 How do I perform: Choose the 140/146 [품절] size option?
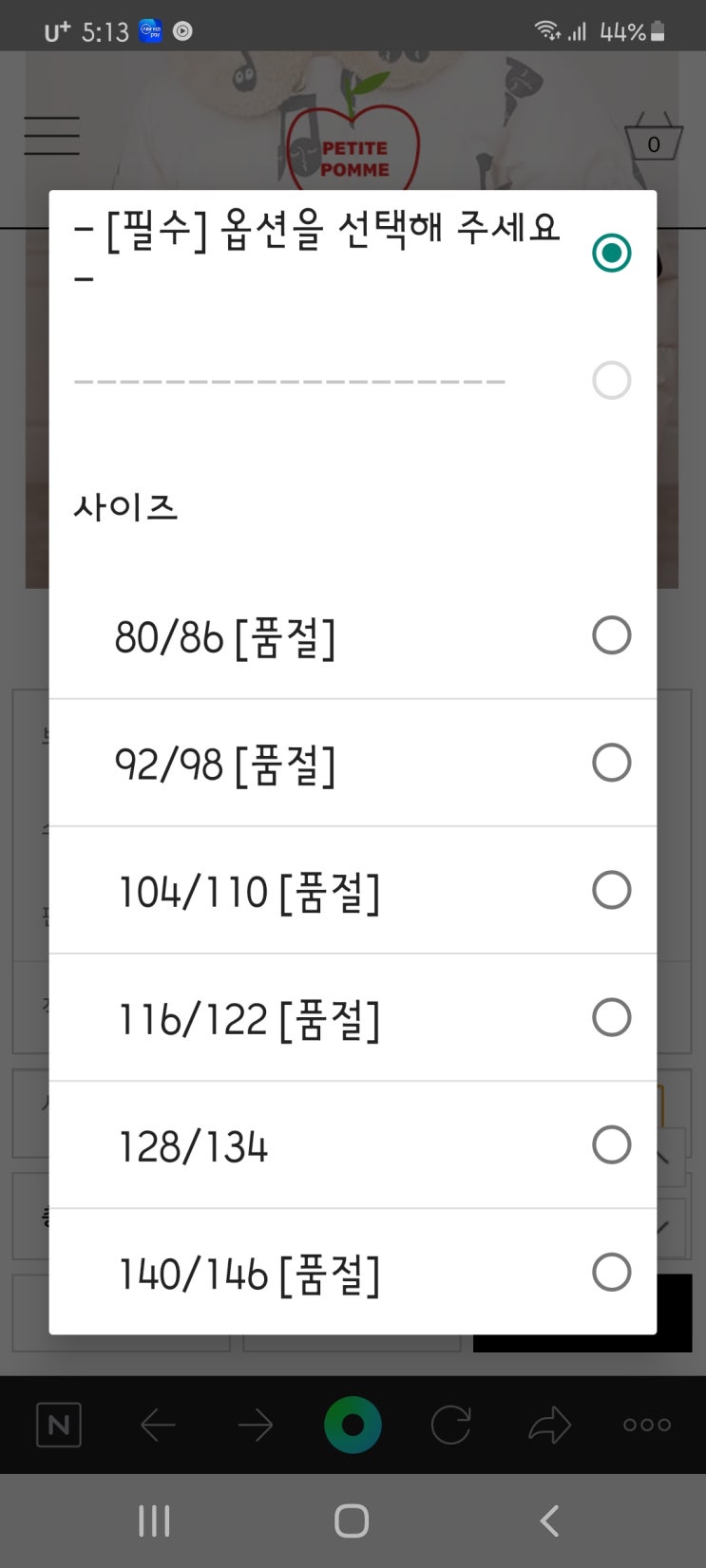[353, 1273]
